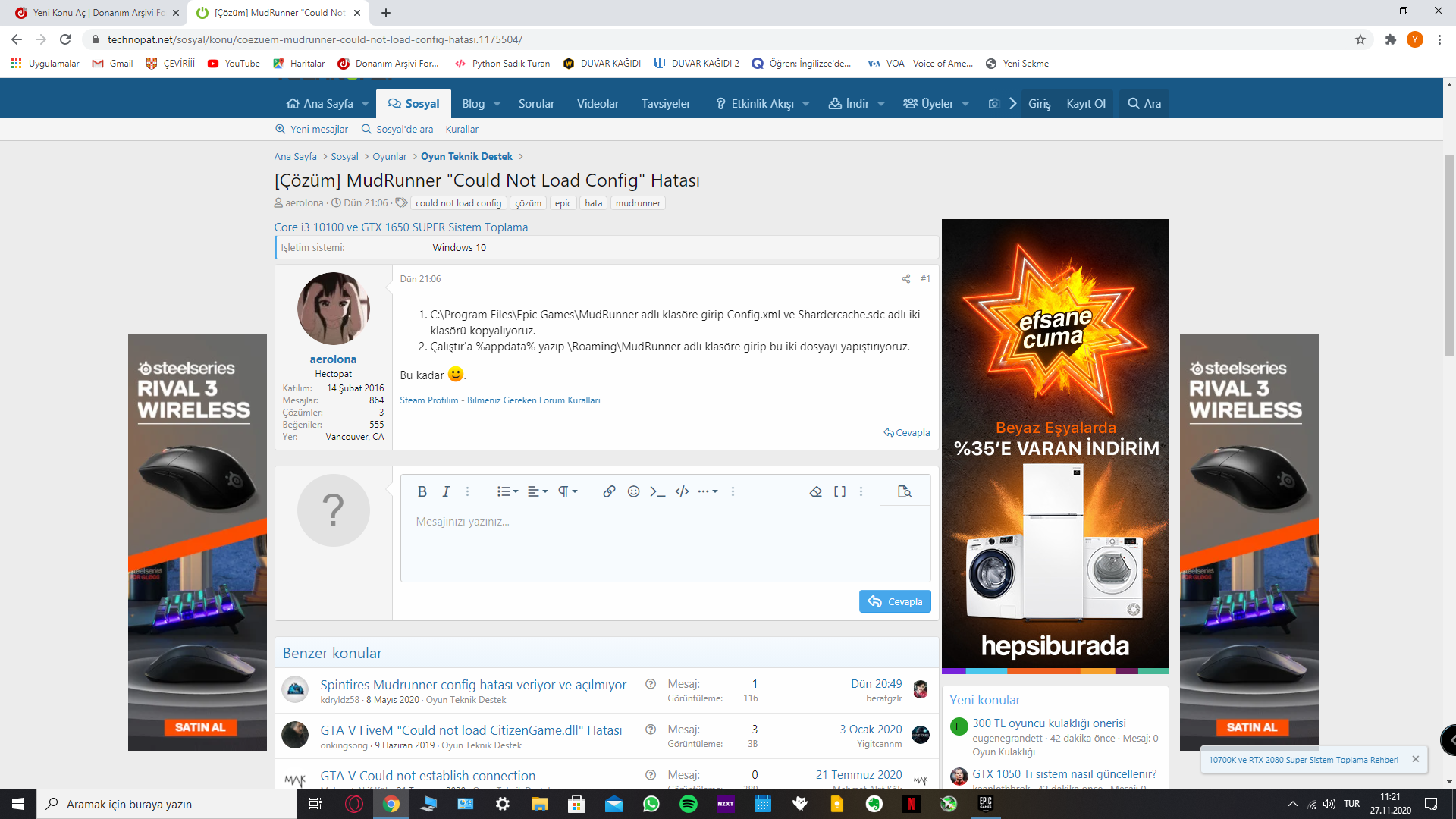Open Steam Profilim signature link
1456x819 pixels.
click(429, 400)
